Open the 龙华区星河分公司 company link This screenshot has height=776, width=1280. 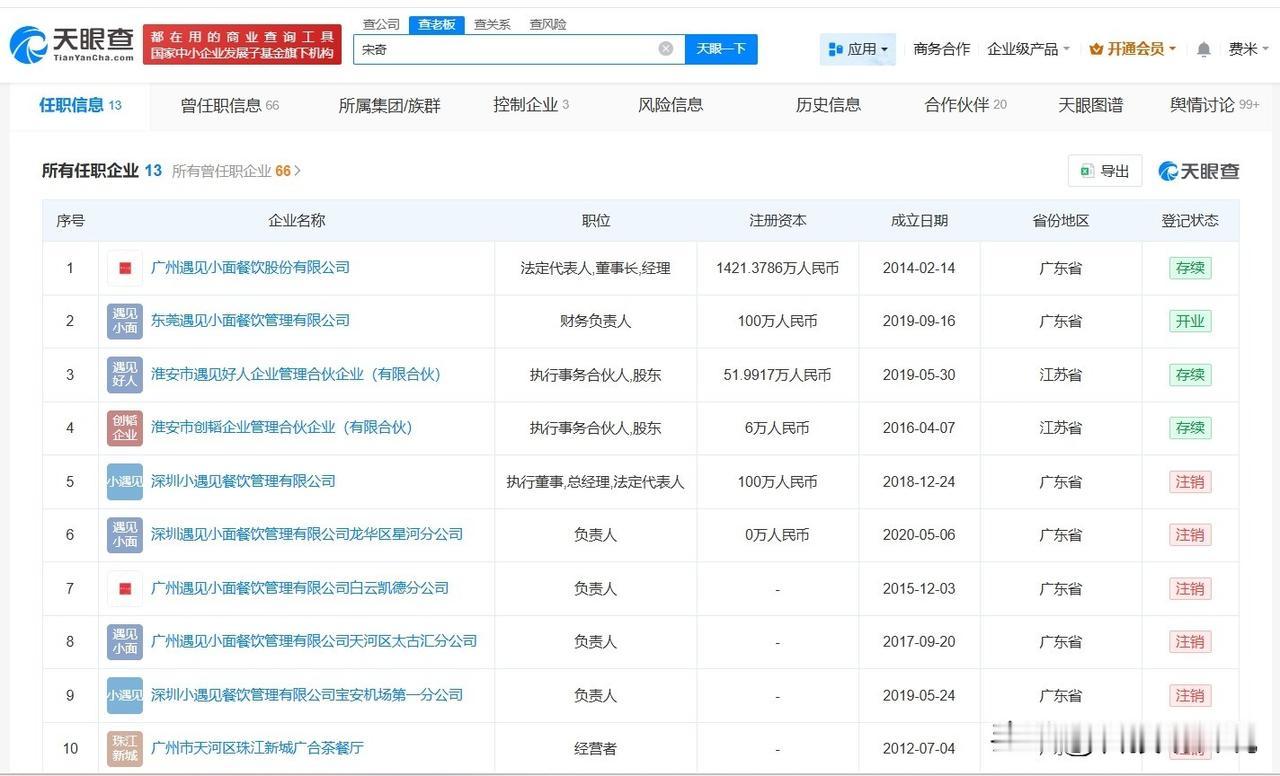(x=307, y=534)
